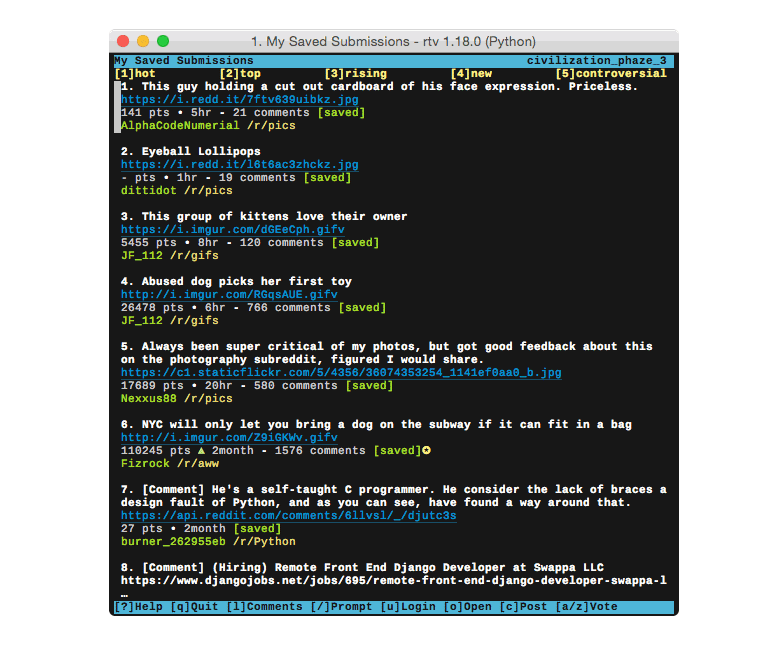Click the /r/aww subreddit label

click(199, 464)
